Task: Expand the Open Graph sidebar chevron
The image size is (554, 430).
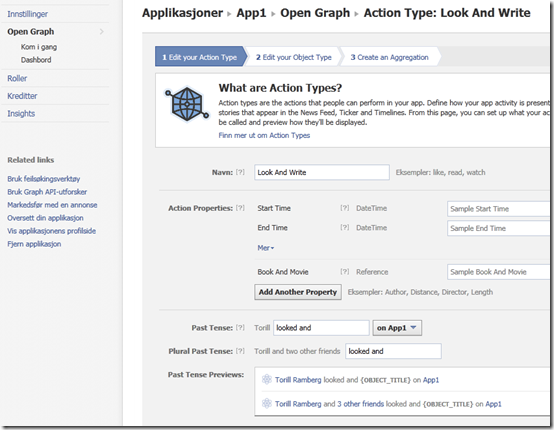Action: pos(102,32)
